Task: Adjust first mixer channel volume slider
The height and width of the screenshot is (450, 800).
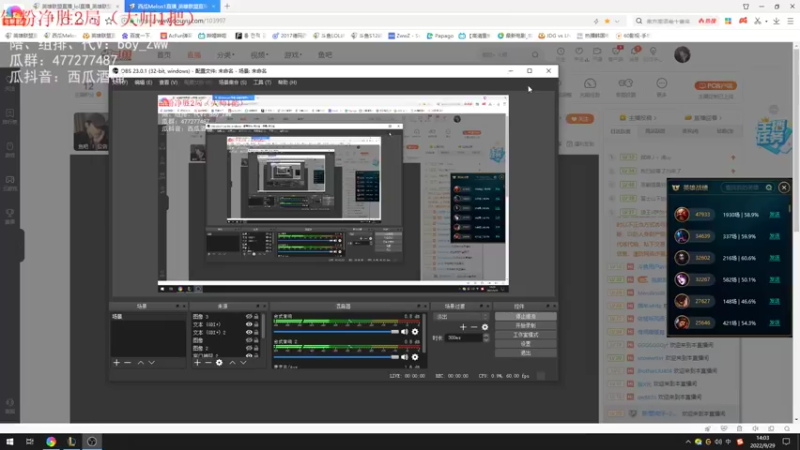Action: click(336, 332)
